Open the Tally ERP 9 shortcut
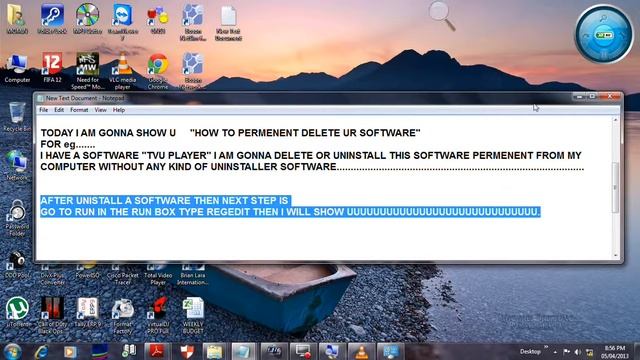Screen dimensions: 640x360 (x=87, y=312)
